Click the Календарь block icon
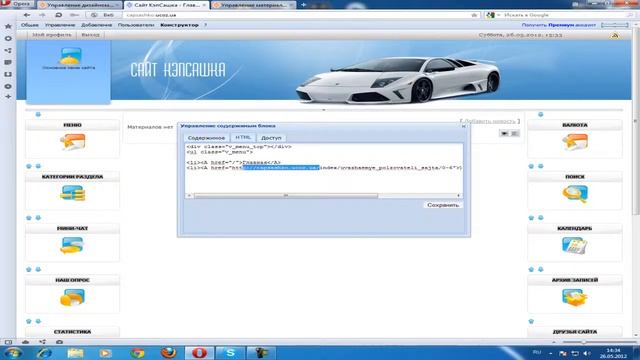640x360 pixels. coord(574,245)
